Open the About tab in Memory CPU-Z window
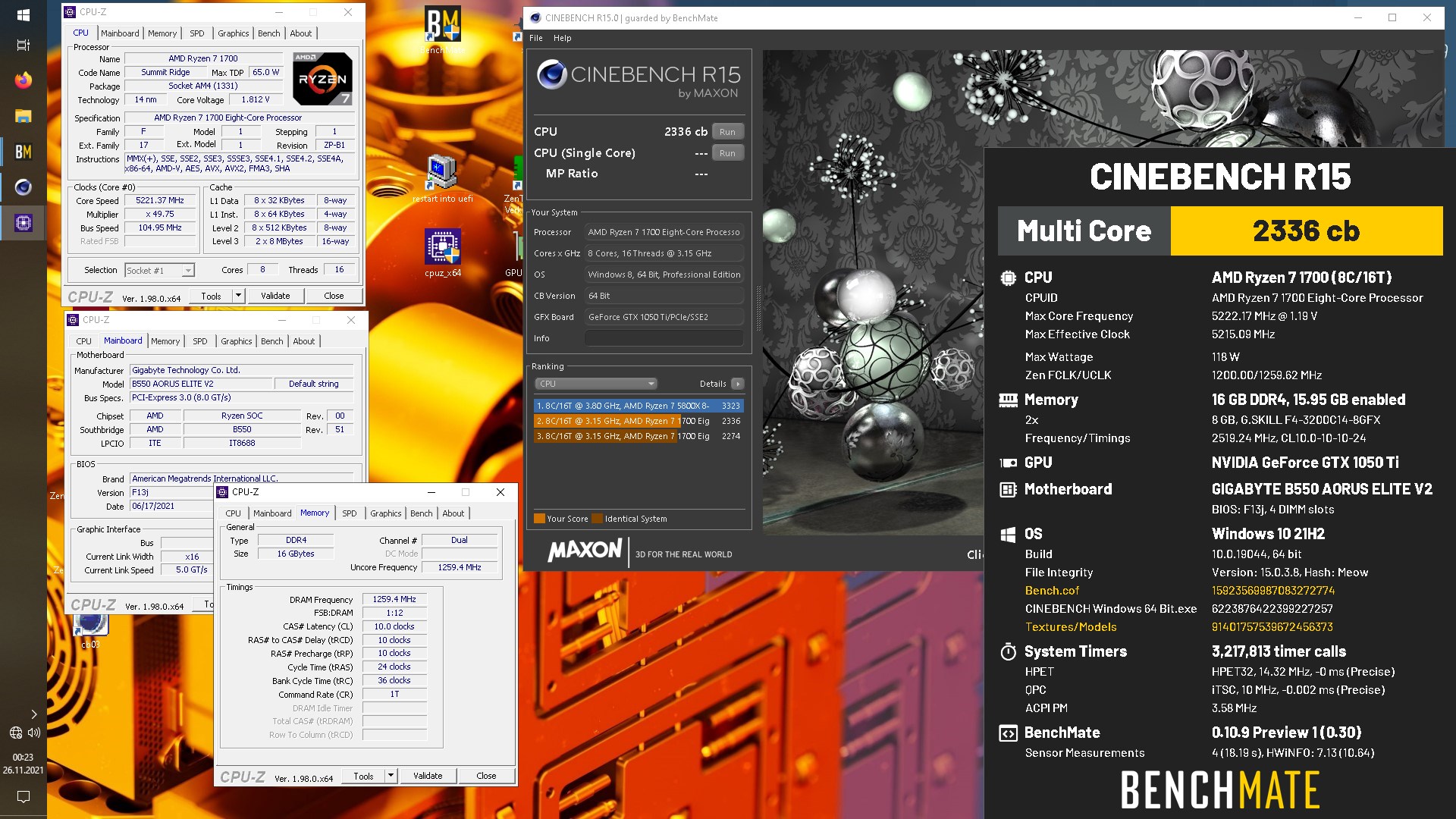This screenshot has height=819, width=1456. [453, 513]
